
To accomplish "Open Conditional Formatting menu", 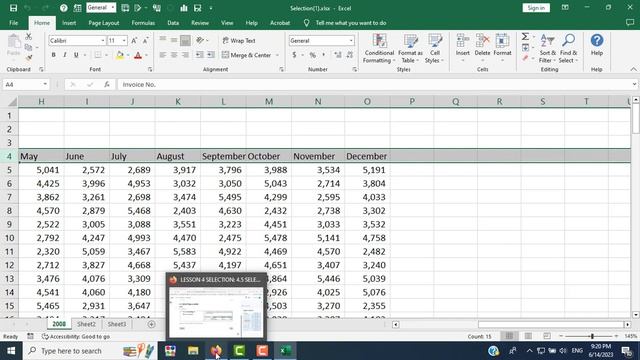I will (379, 48).
